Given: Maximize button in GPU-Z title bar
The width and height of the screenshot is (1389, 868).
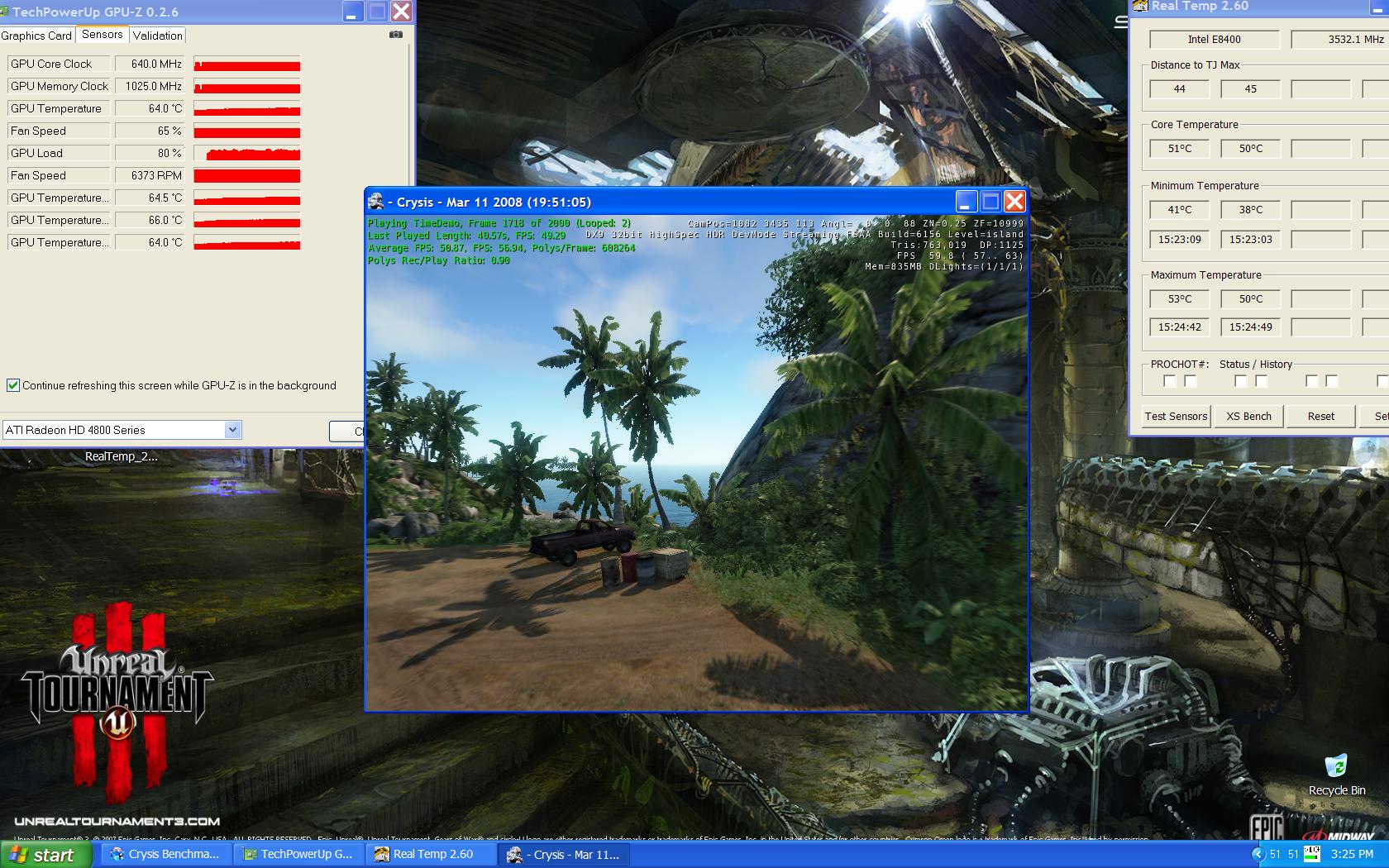Looking at the screenshot, I should pyautogui.click(x=377, y=11).
